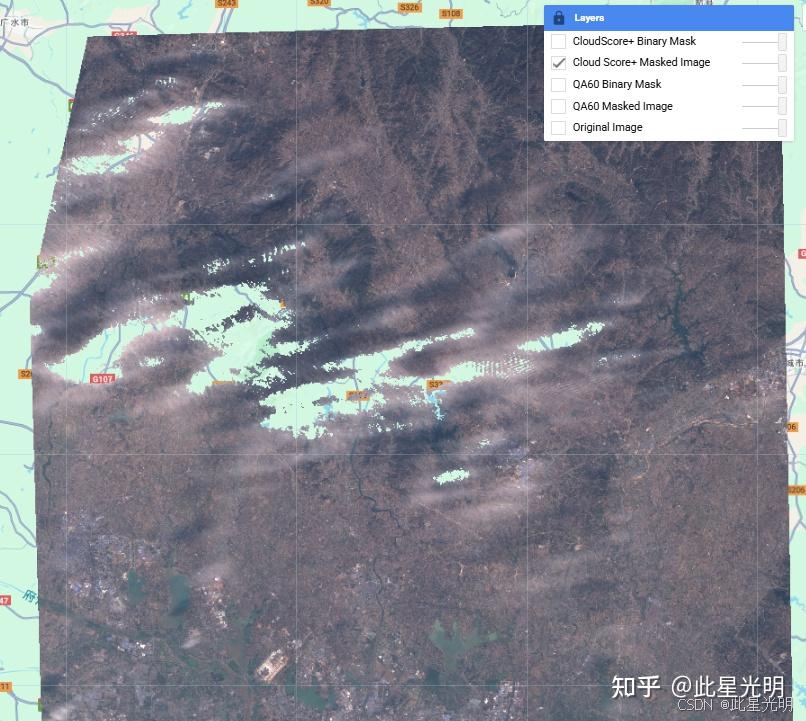Click the lock icon on the Layers panel
The image size is (806, 721).
click(556, 17)
